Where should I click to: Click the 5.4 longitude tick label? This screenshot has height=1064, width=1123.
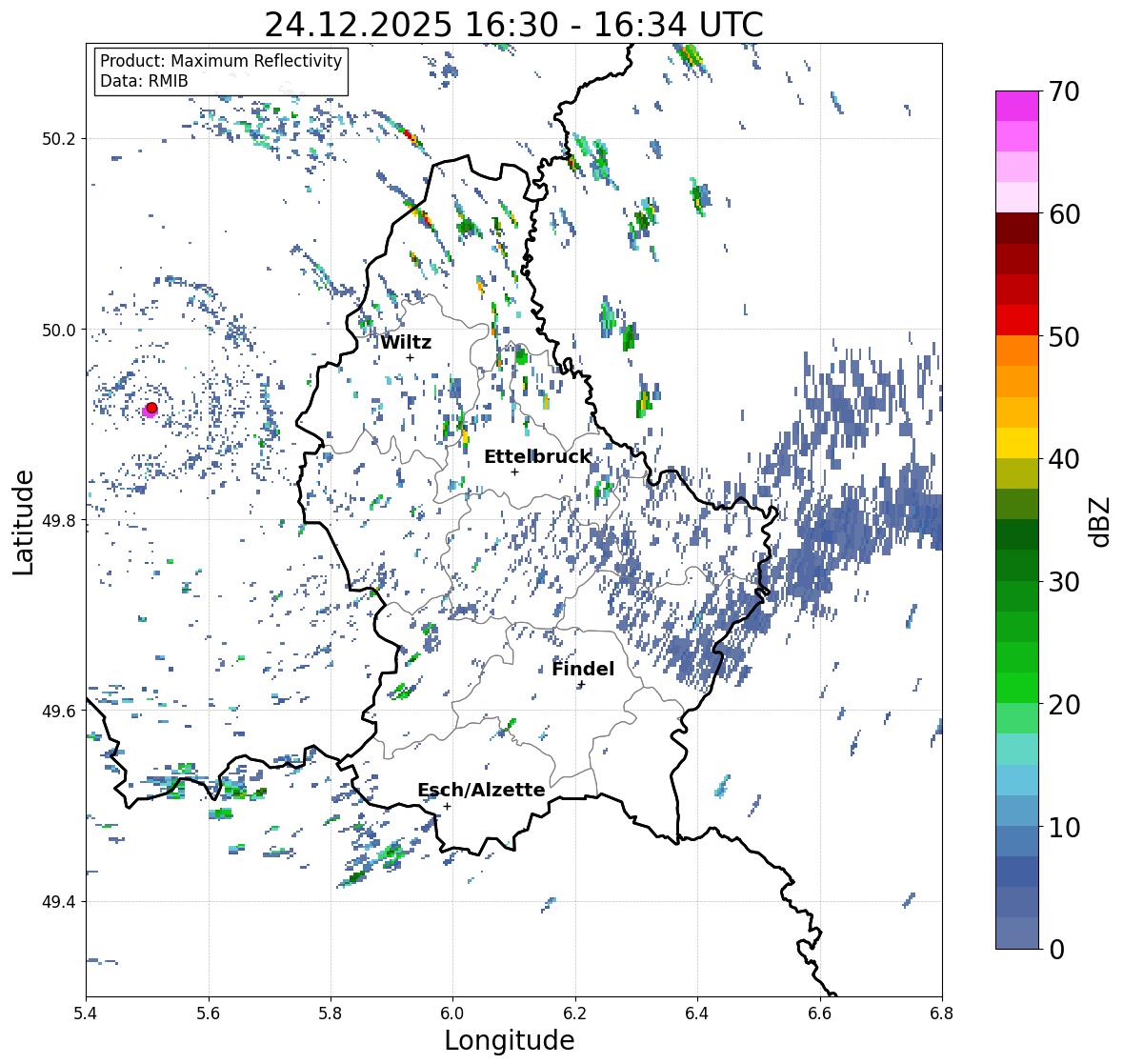coord(86,1014)
